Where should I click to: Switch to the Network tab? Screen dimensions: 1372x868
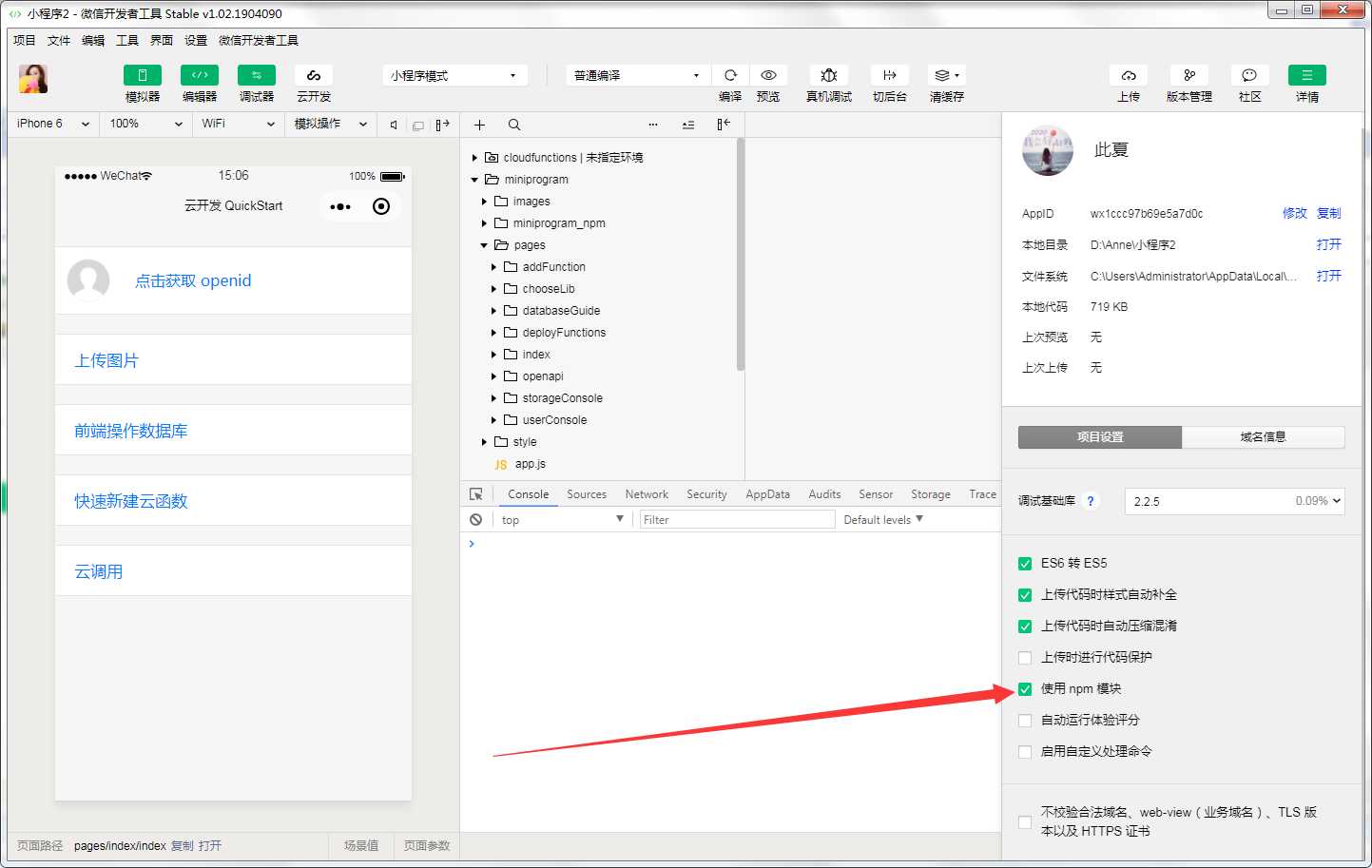tap(647, 494)
